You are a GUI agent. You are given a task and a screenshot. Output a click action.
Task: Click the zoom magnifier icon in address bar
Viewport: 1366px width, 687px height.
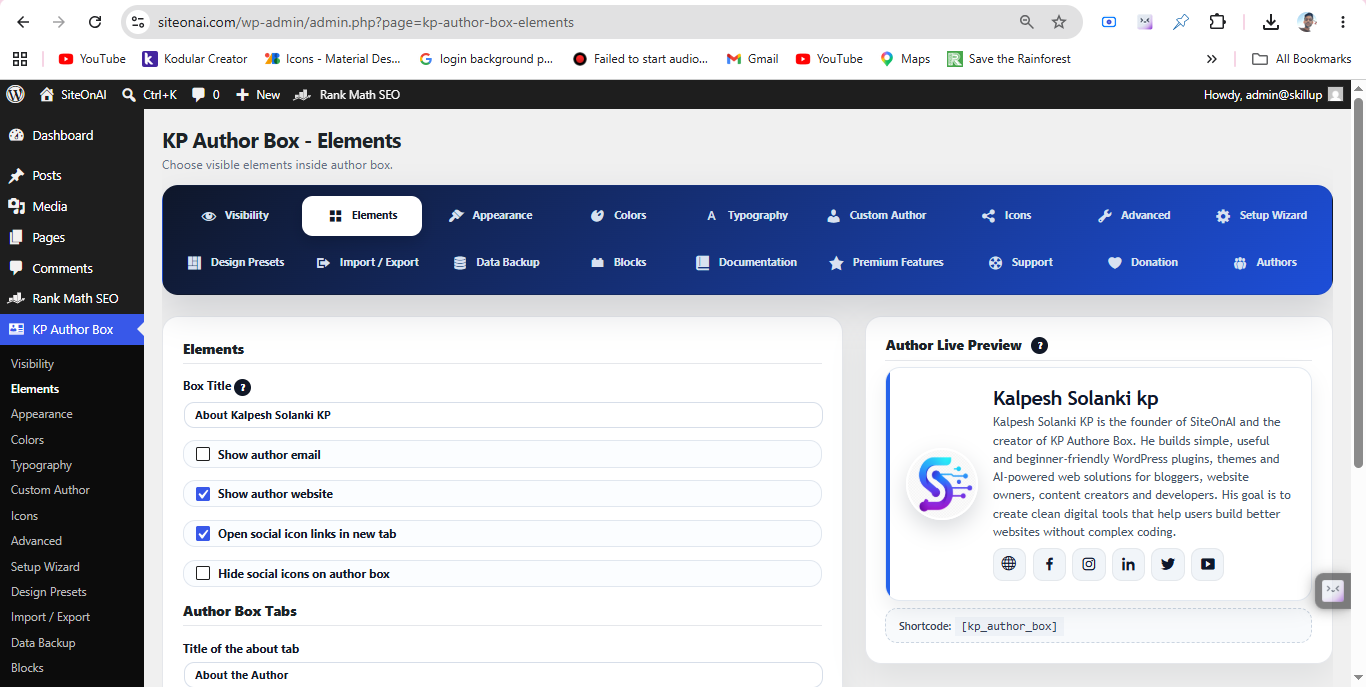pyautogui.click(x=1027, y=22)
